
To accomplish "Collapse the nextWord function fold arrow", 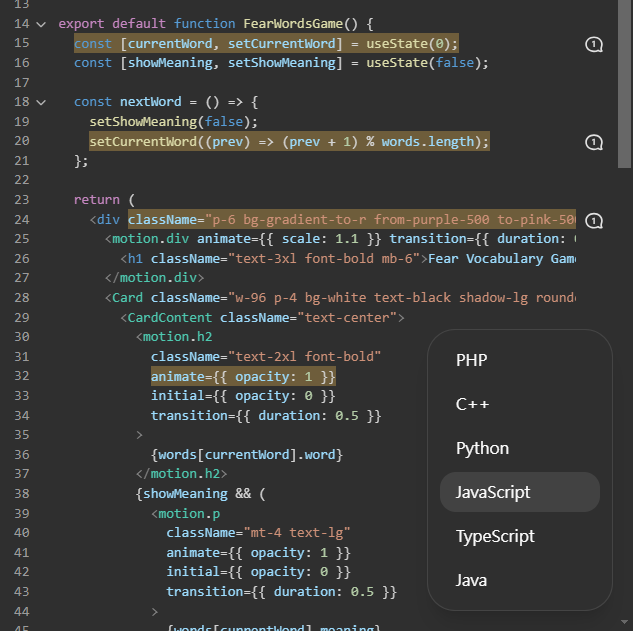I will 41,102.
